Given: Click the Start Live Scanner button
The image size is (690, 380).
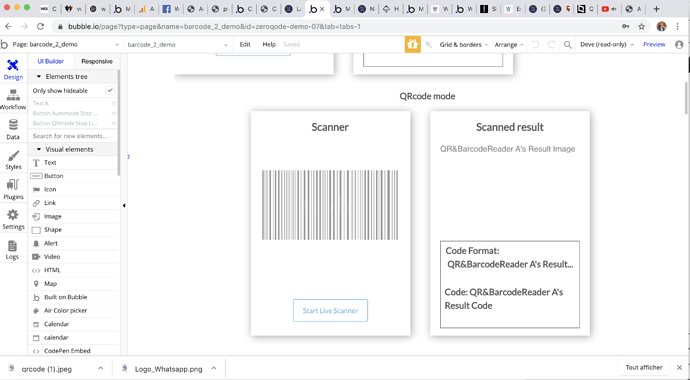Looking at the screenshot, I should click(x=330, y=311).
